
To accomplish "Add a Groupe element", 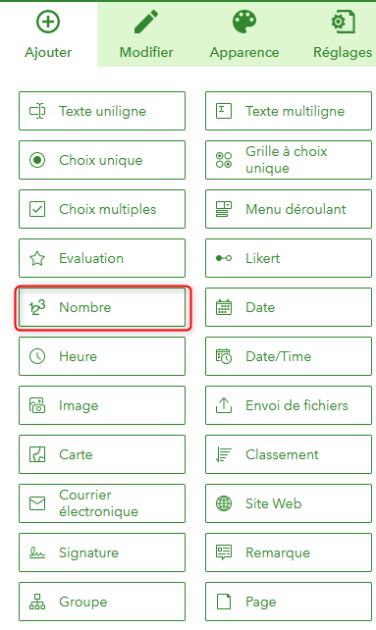I will pos(102,601).
